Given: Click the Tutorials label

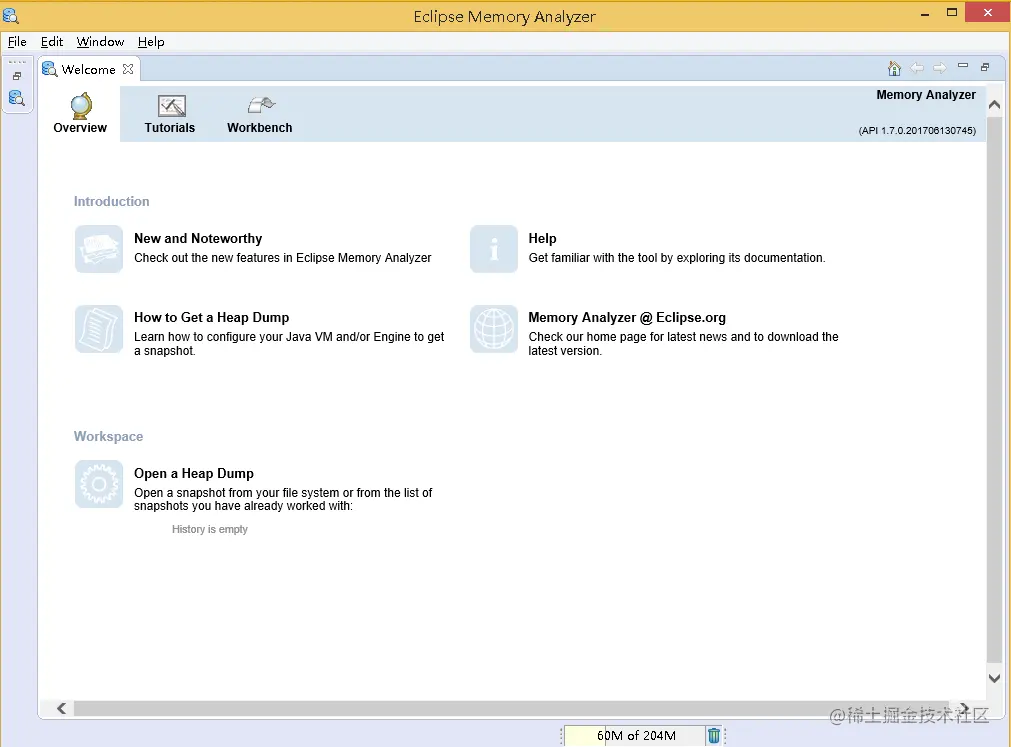Looking at the screenshot, I should 170,128.
